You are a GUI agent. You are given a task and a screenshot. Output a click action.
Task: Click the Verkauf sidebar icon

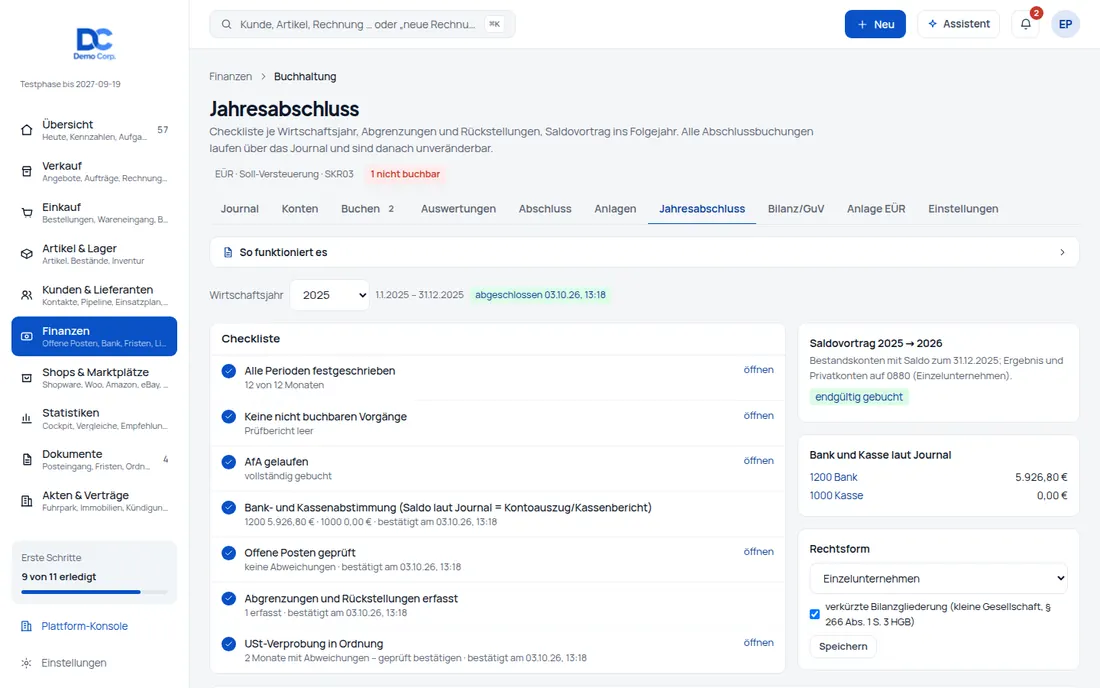[27, 171]
